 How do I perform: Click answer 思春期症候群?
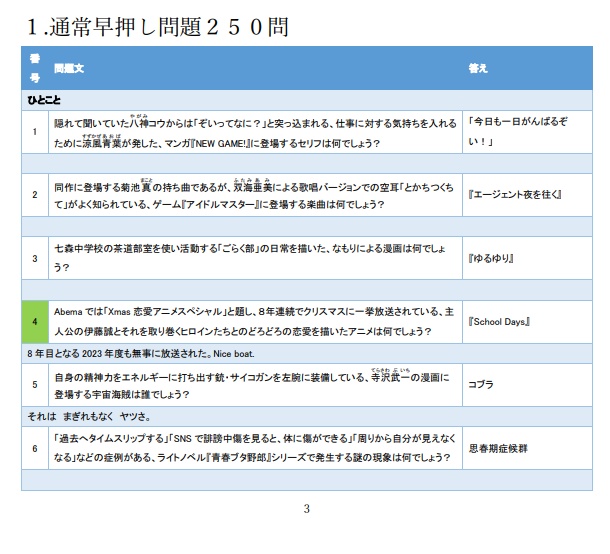click(x=498, y=449)
